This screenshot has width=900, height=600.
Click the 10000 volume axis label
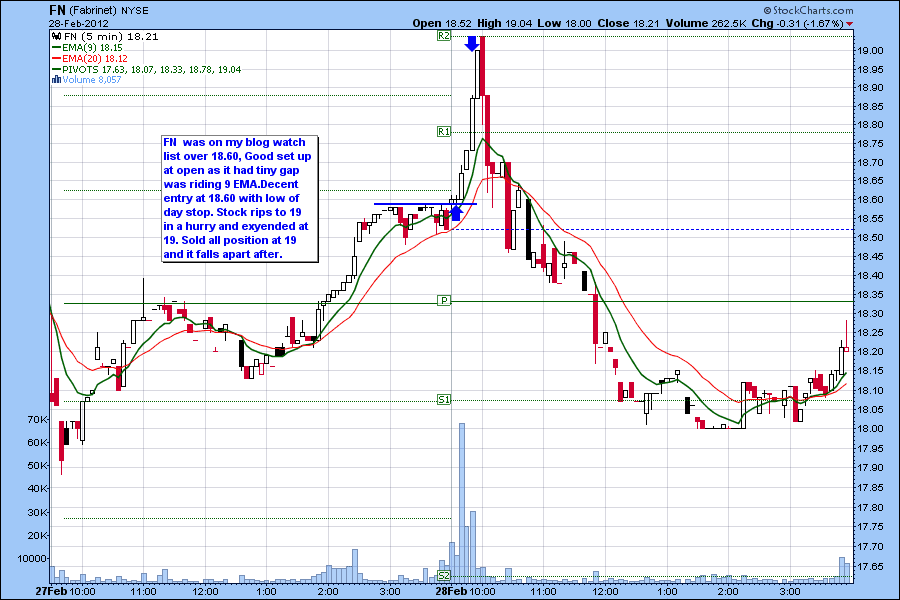coord(32,558)
